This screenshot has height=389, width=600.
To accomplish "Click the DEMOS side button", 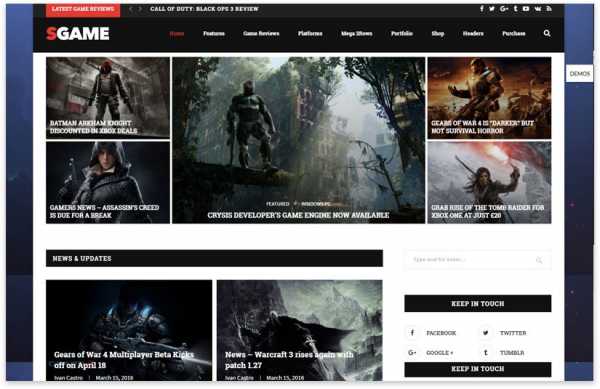I will click(579, 73).
